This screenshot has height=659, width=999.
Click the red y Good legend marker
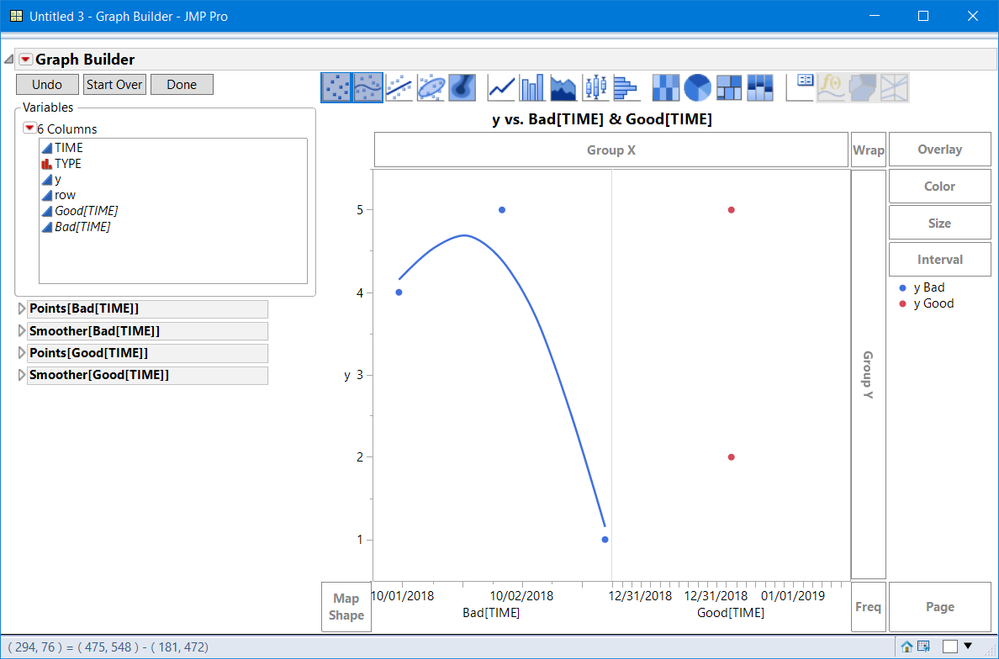(x=902, y=304)
